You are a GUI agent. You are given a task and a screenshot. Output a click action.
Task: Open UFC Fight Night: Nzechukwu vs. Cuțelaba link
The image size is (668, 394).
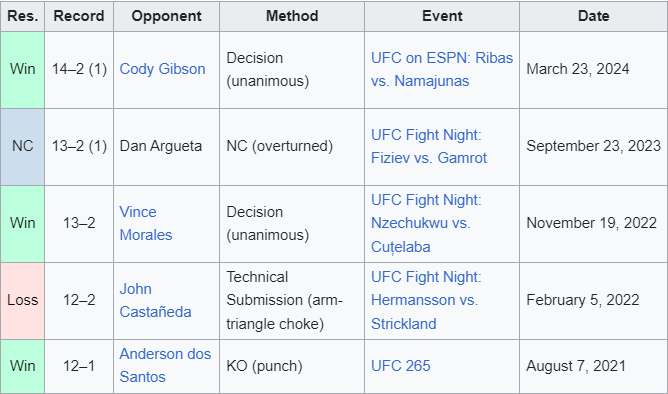[426, 223]
